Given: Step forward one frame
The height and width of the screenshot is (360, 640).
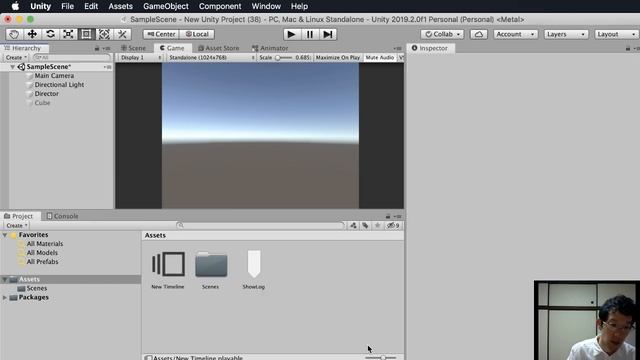Looking at the screenshot, I should pyautogui.click(x=328, y=34).
